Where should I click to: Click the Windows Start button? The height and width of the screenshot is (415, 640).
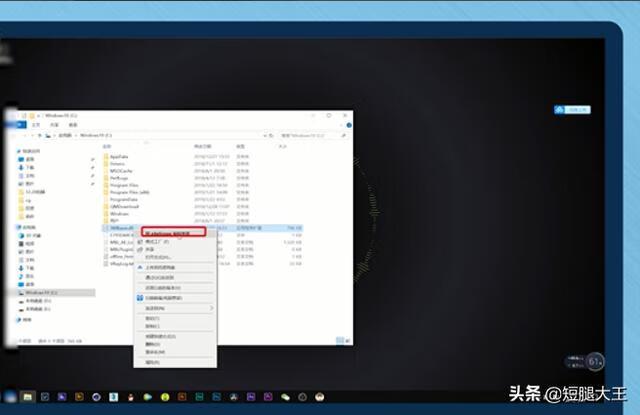tap(8, 397)
